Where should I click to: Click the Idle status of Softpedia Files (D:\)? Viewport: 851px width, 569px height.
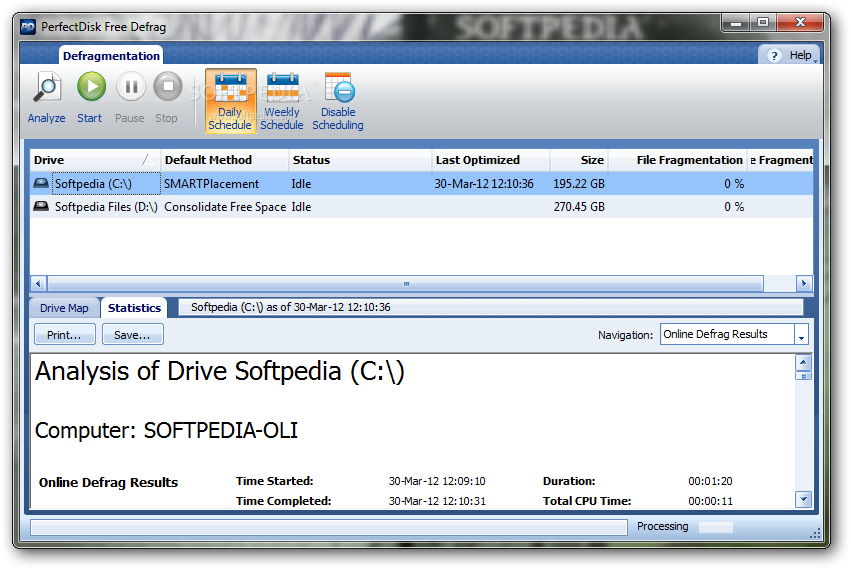(301, 207)
